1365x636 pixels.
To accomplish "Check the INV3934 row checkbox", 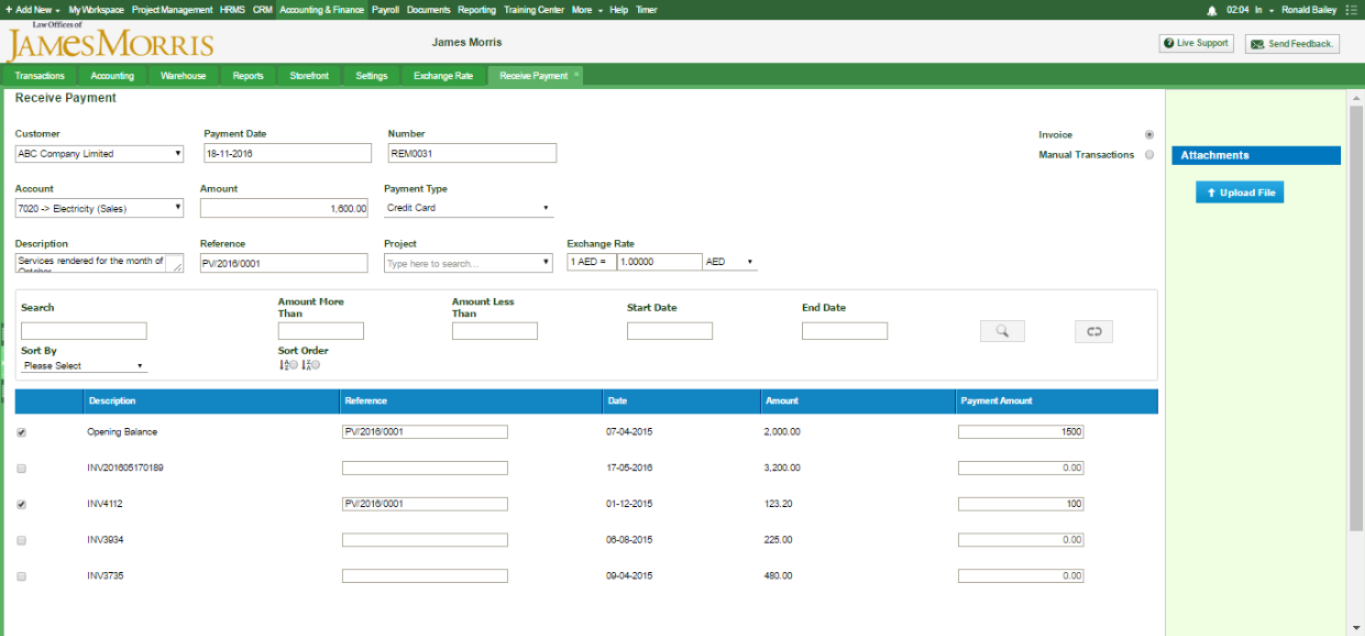I will pyautogui.click(x=22, y=540).
